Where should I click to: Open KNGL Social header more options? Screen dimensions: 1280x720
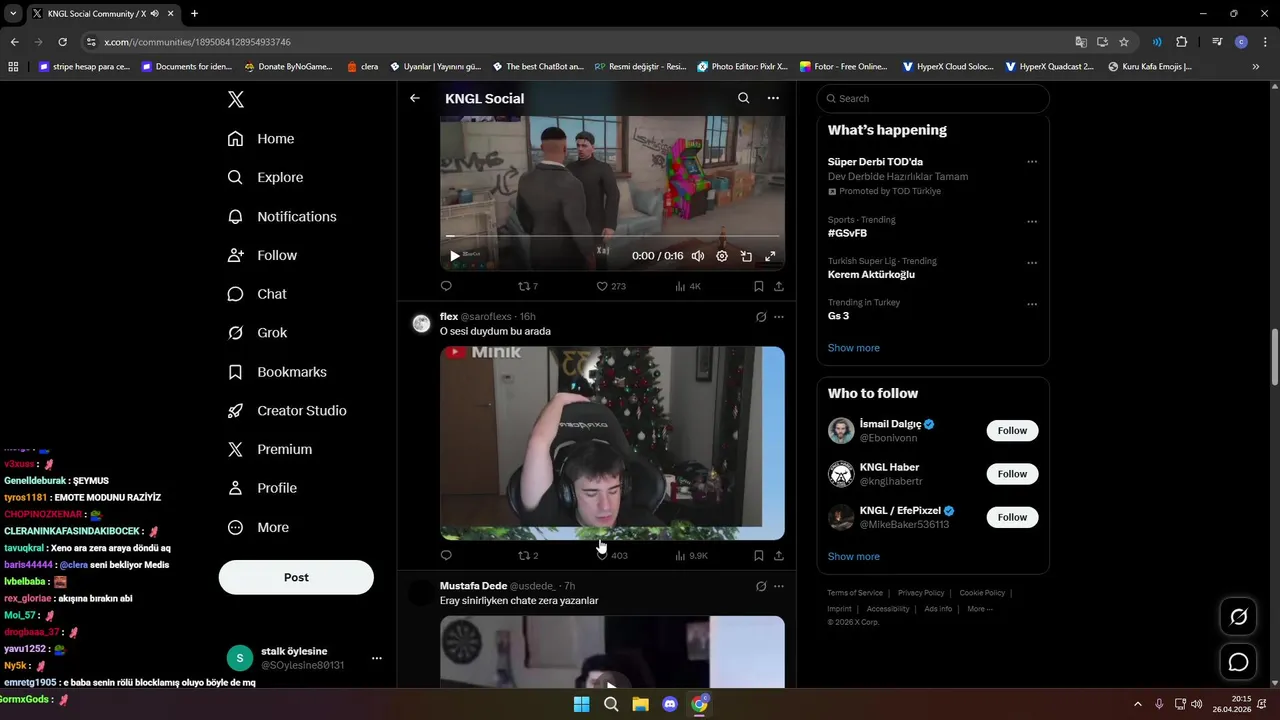click(x=773, y=98)
